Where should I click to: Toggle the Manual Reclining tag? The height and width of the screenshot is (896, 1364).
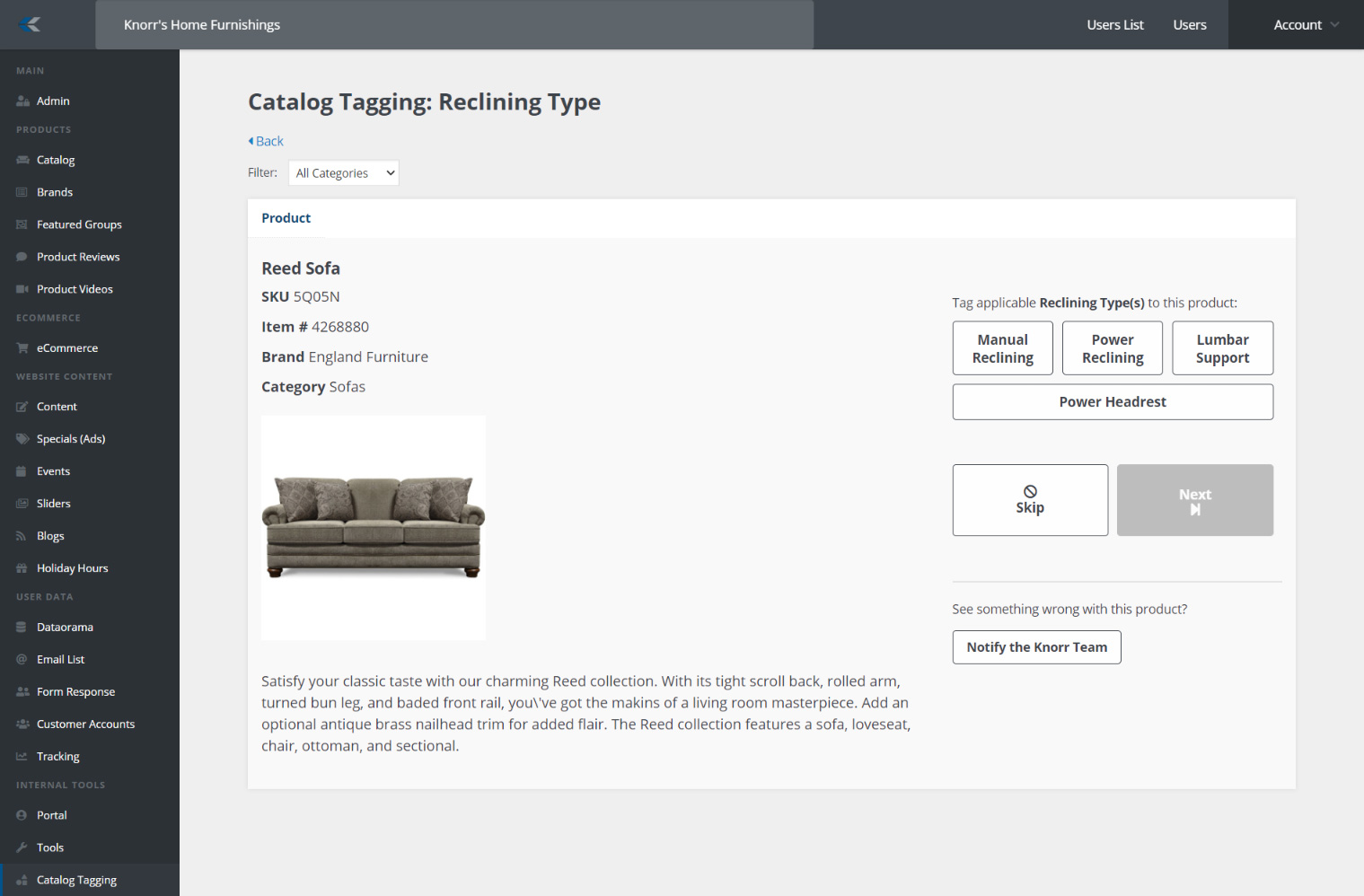[x=1002, y=348]
